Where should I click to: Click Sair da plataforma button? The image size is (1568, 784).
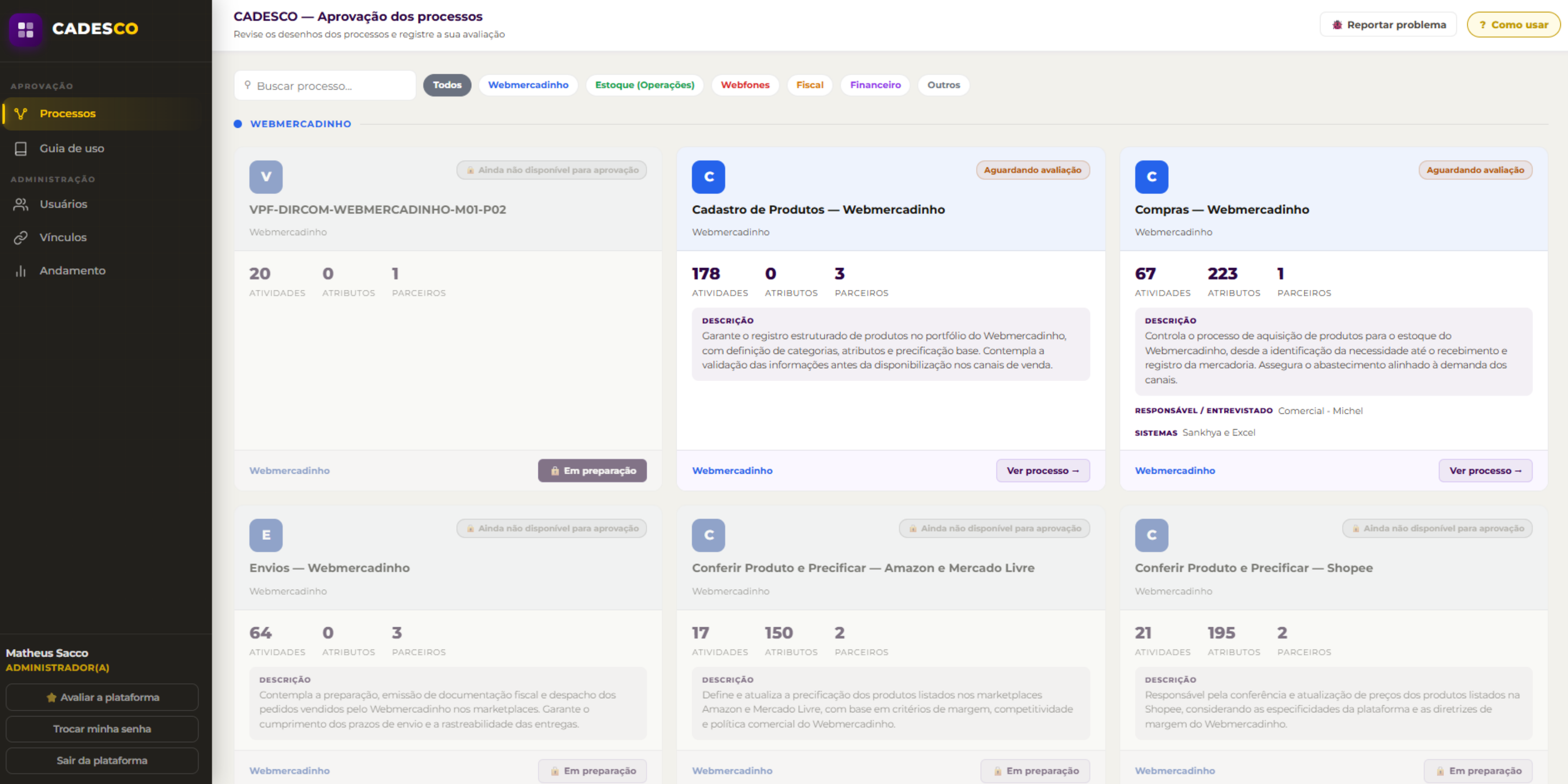(x=102, y=761)
